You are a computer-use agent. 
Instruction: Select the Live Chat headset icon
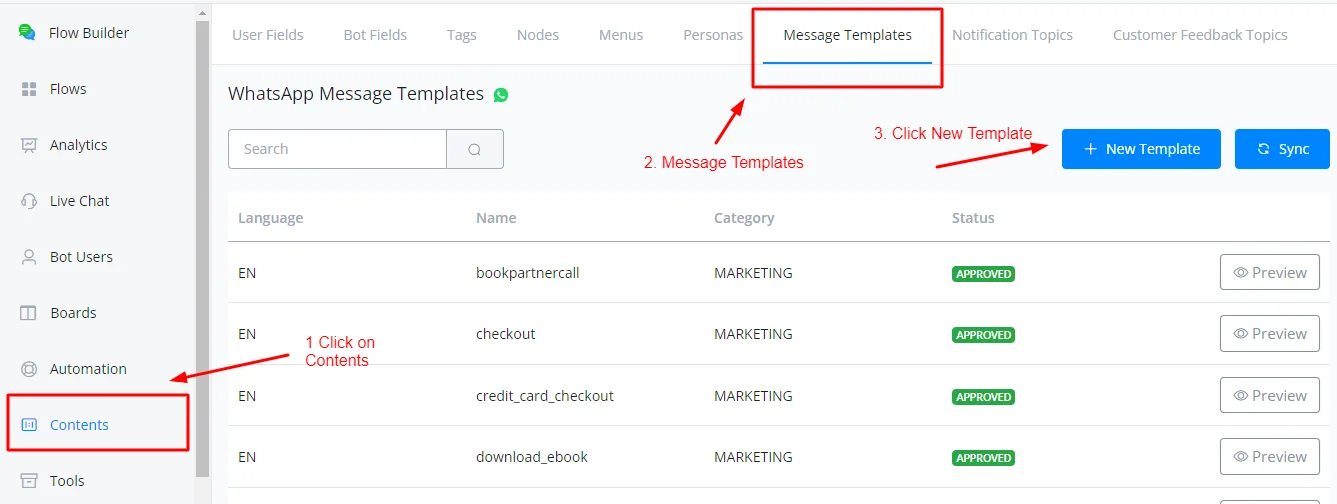29,201
